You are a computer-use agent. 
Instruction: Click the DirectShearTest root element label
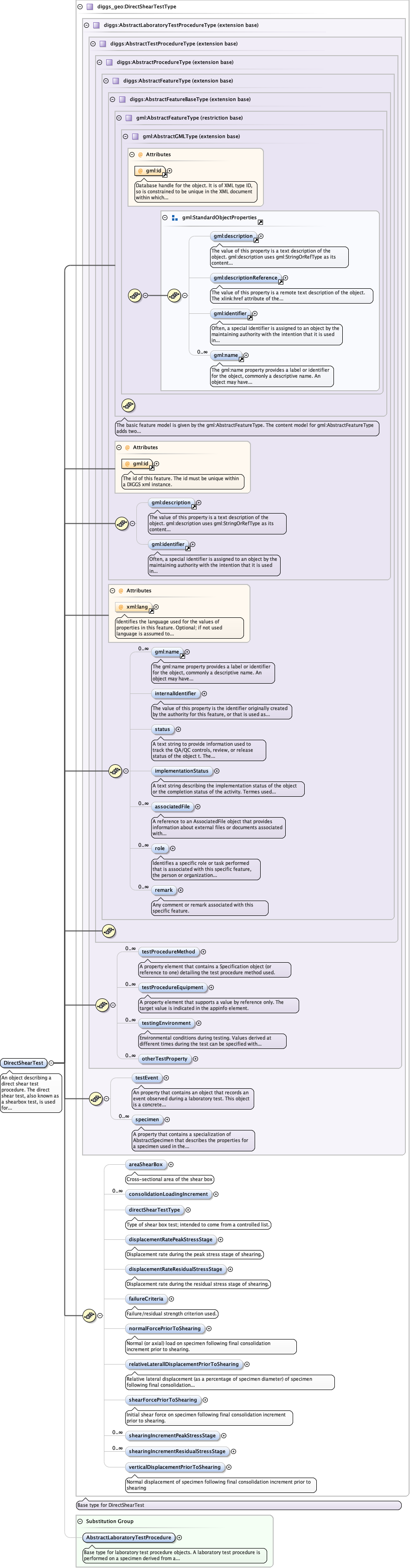click(24, 1063)
